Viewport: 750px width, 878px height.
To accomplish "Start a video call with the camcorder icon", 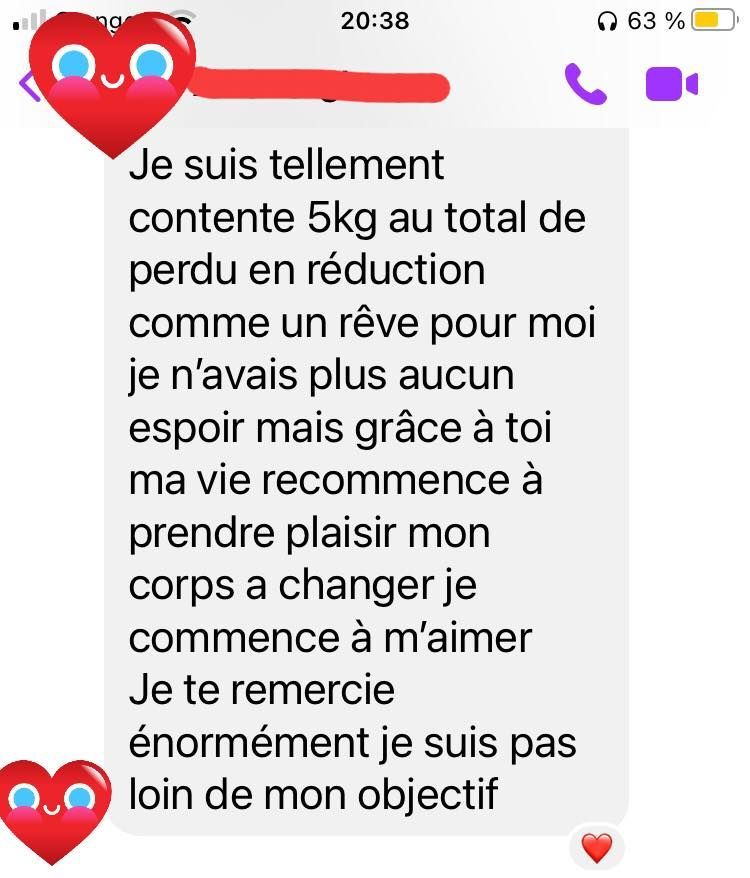I will click(672, 85).
